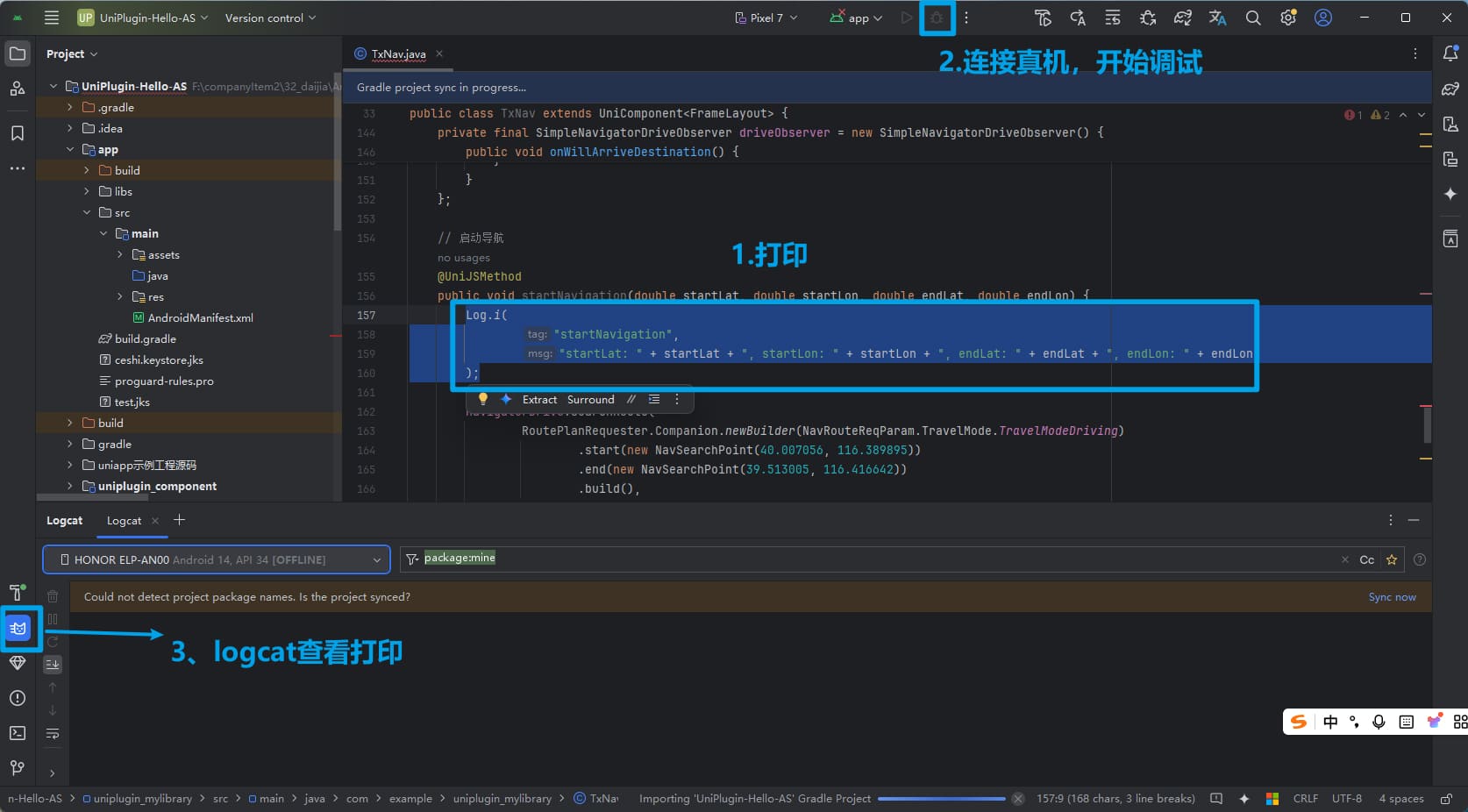Screen dimensions: 1468x812
Task: Open the Notifications bell panel
Action: click(1450, 53)
